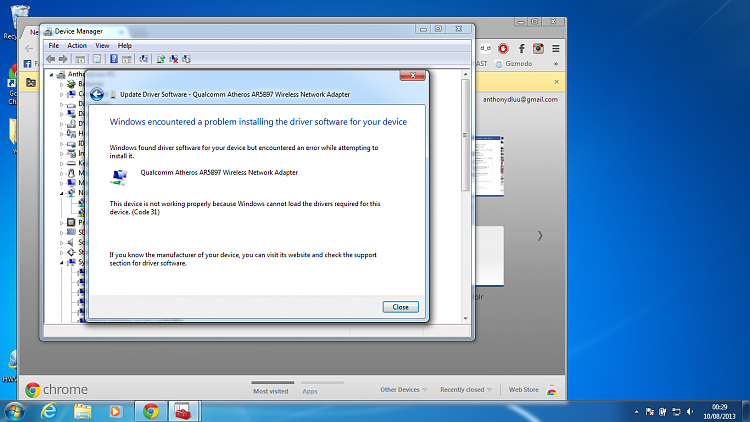Select the Network adapters category icon
The height and width of the screenshot is (422, 750).
click(71, 193)
